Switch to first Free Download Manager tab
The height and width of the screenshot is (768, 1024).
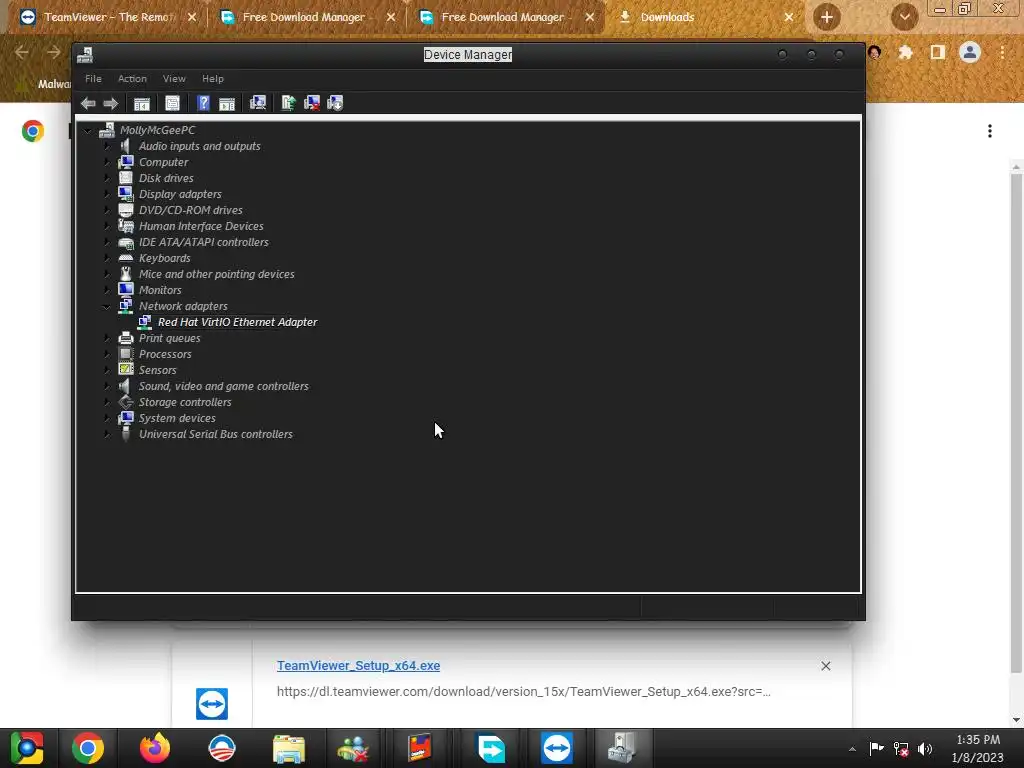(x=305, y=18)
